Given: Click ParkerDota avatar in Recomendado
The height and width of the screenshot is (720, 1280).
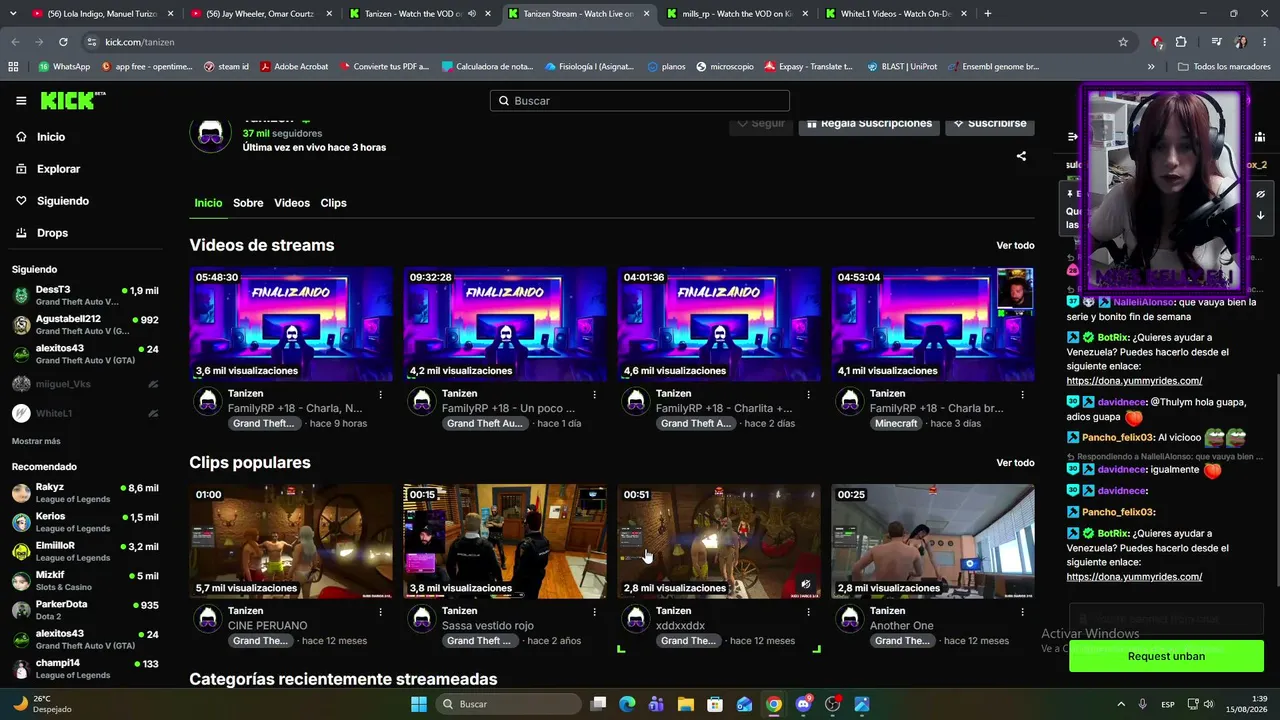Looking at the screenshot, I should pos(21,610).
